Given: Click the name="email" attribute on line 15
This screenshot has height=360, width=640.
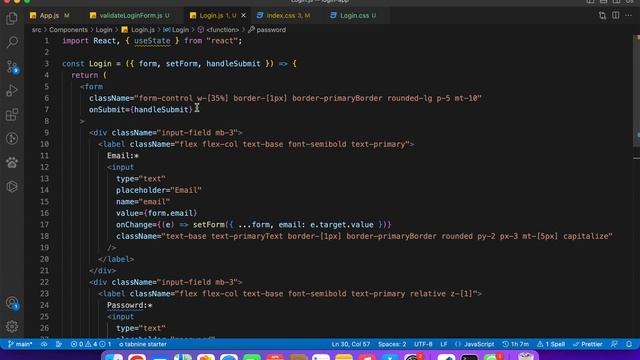Looking at the screenshot, I should point(143,202).
